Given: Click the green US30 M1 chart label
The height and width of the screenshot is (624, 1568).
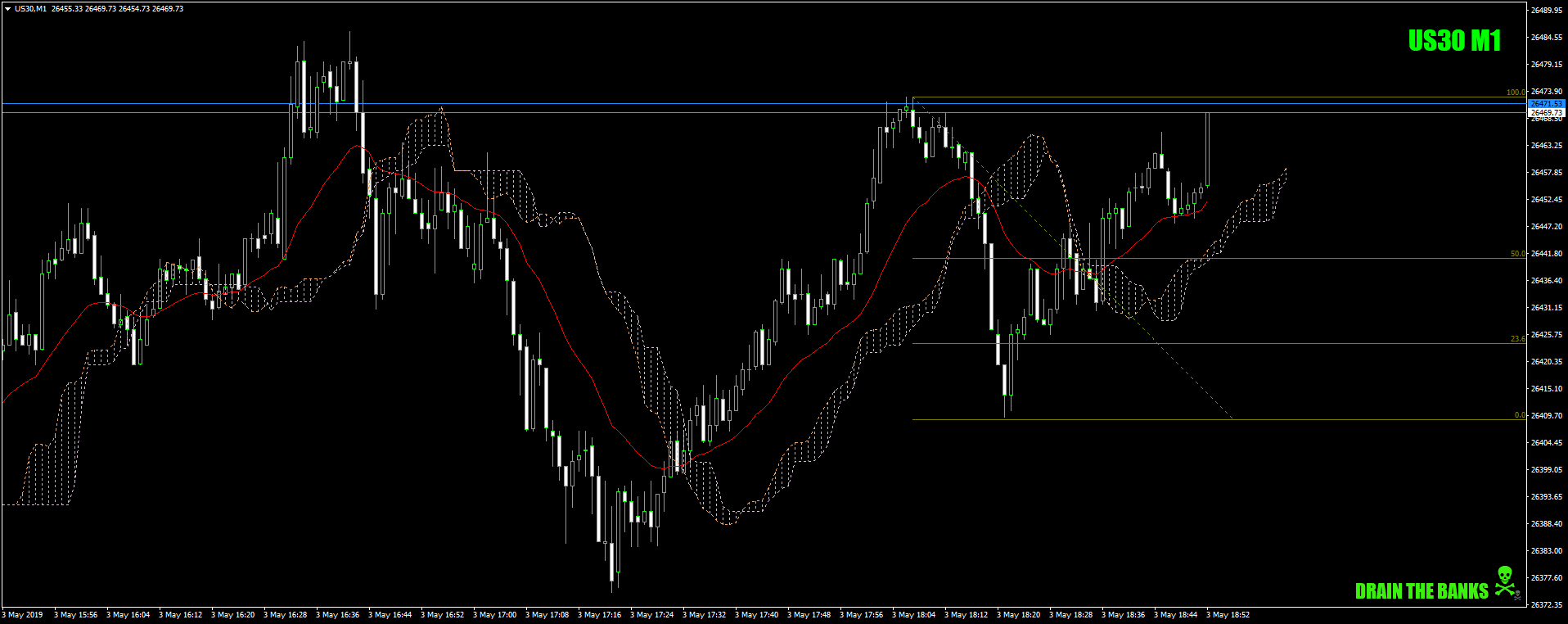Looking at the screenshot, I should pos(1454,40).
